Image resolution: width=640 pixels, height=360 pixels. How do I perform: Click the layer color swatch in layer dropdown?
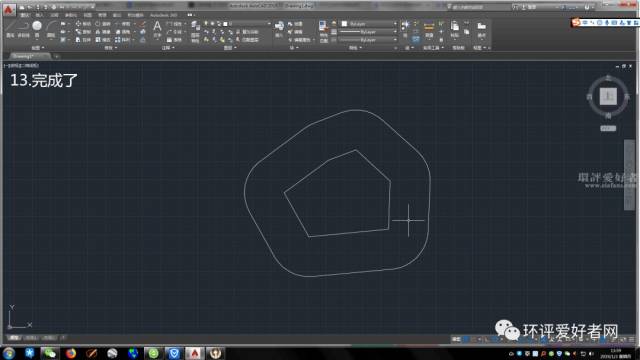225,24
